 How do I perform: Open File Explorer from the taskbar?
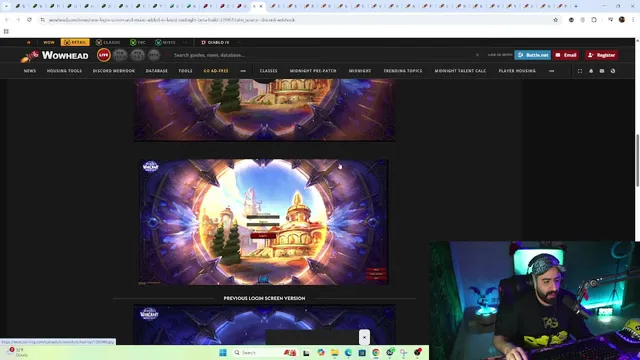click(335, 353)
